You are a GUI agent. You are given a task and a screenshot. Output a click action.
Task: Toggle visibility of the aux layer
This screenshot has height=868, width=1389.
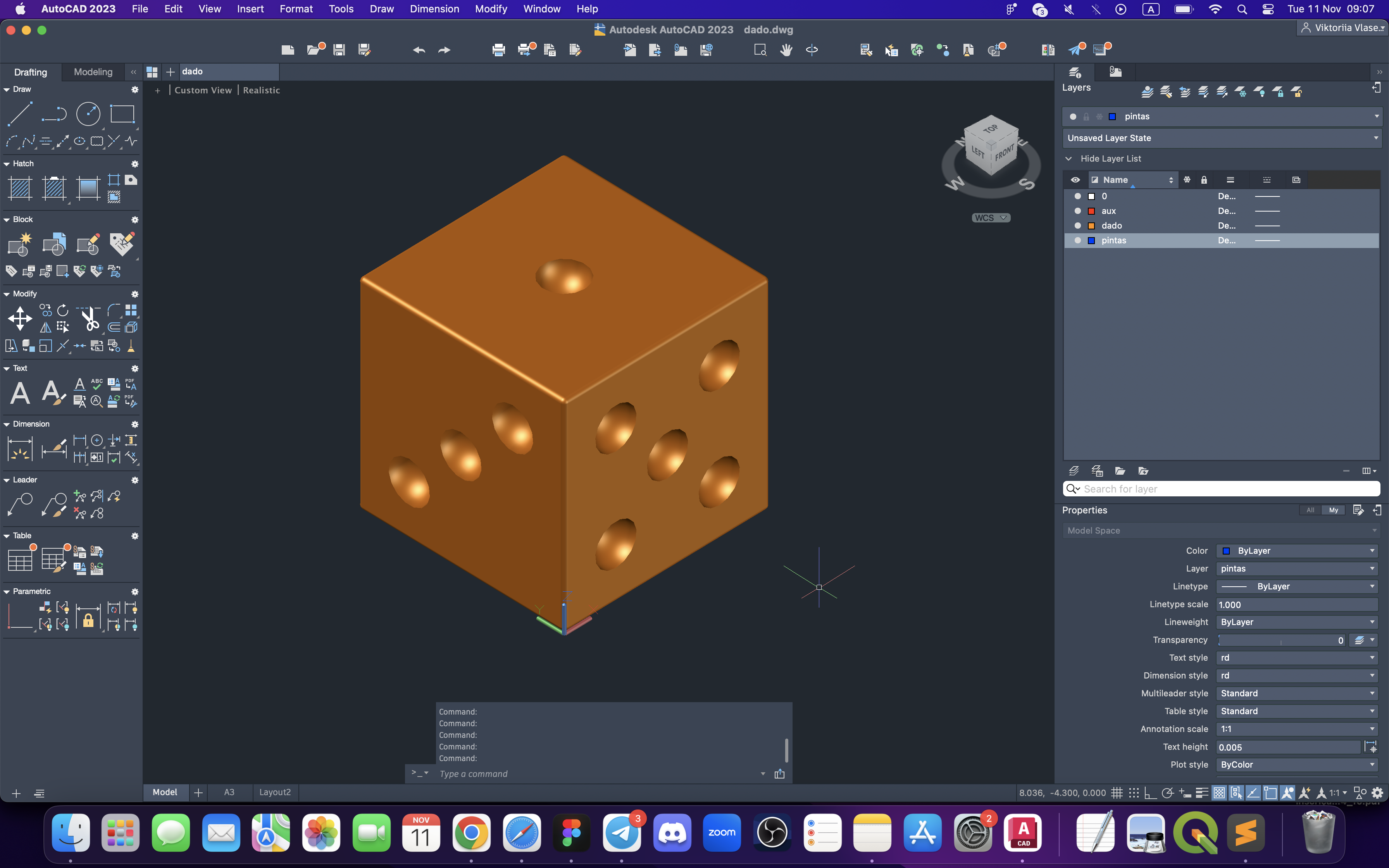(x=1077, y=211)
